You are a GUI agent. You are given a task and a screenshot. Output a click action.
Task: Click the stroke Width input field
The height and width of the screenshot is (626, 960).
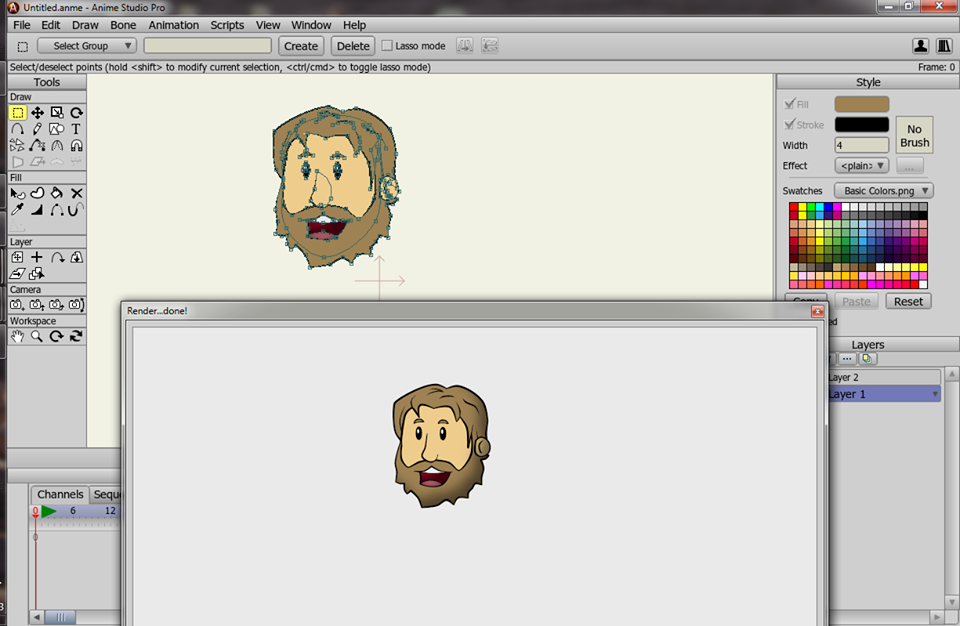coord(861,145)
